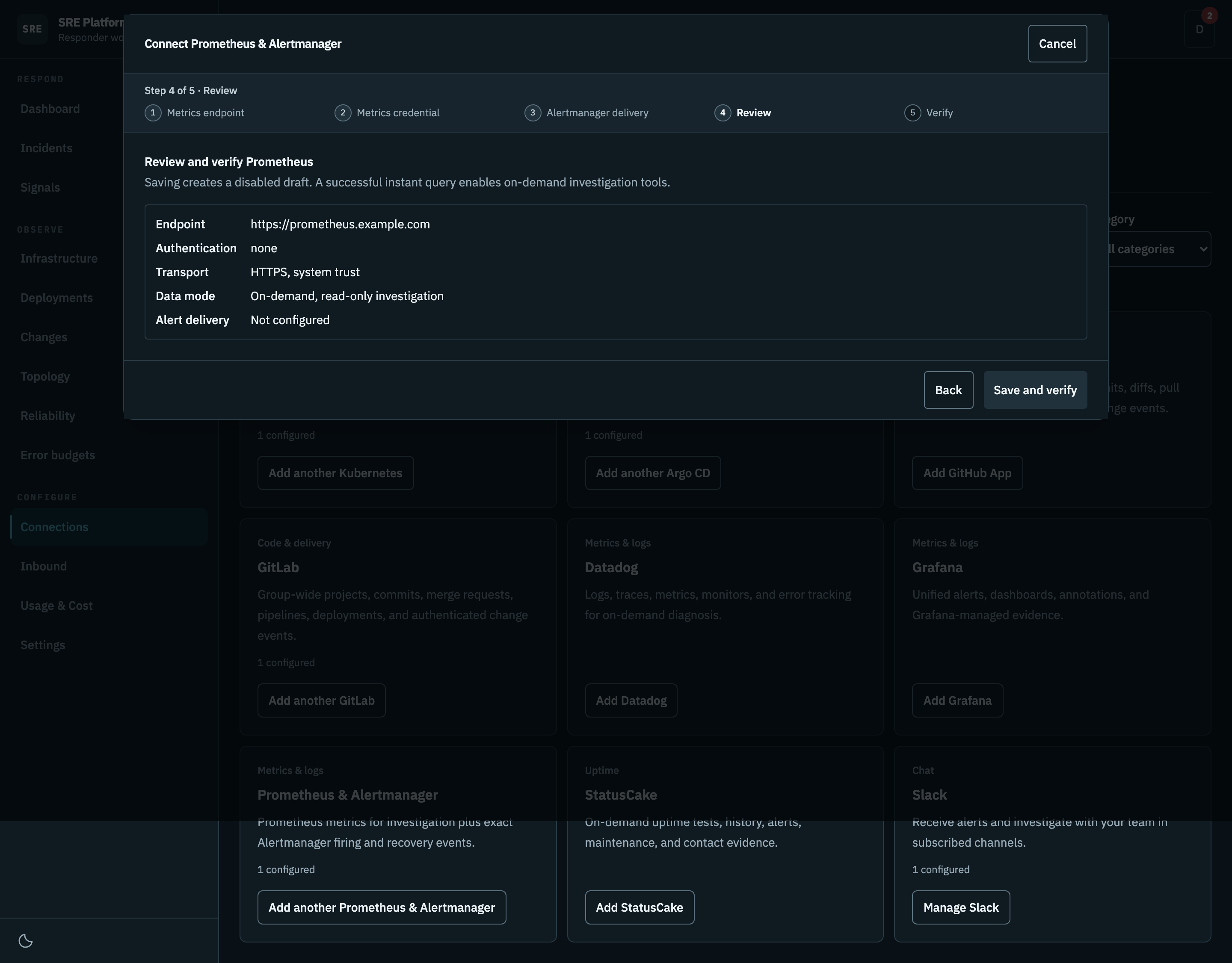Open Topology in the sidebar
The image size is (1232, 963).
(109, 377)
